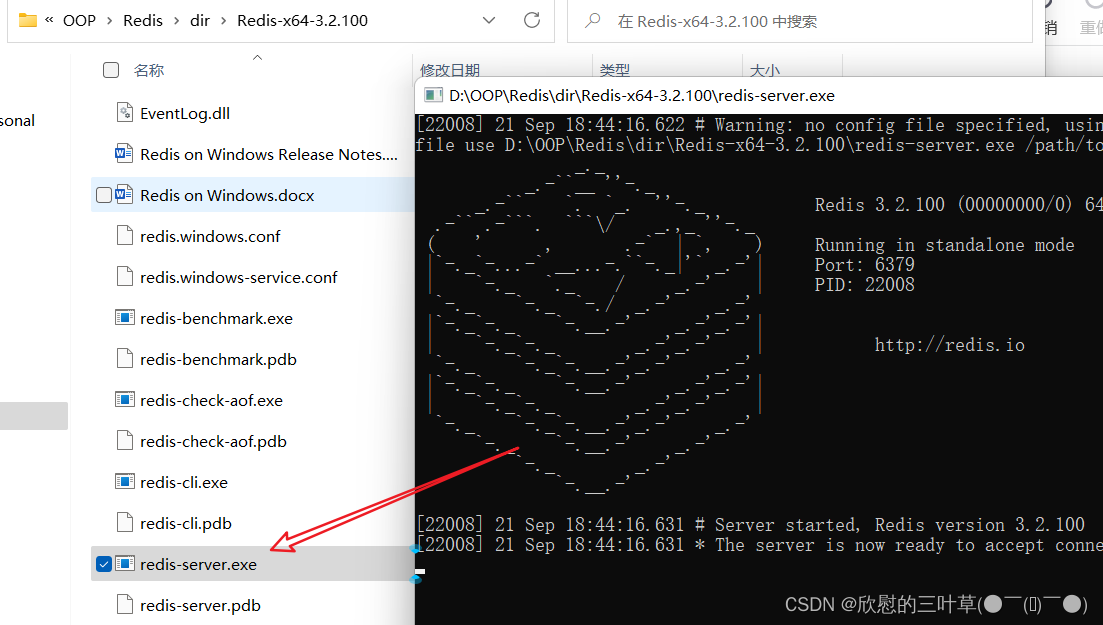Click the EventLog.dll file icon
The image size is (1103, 625).
tap(125, 113)
